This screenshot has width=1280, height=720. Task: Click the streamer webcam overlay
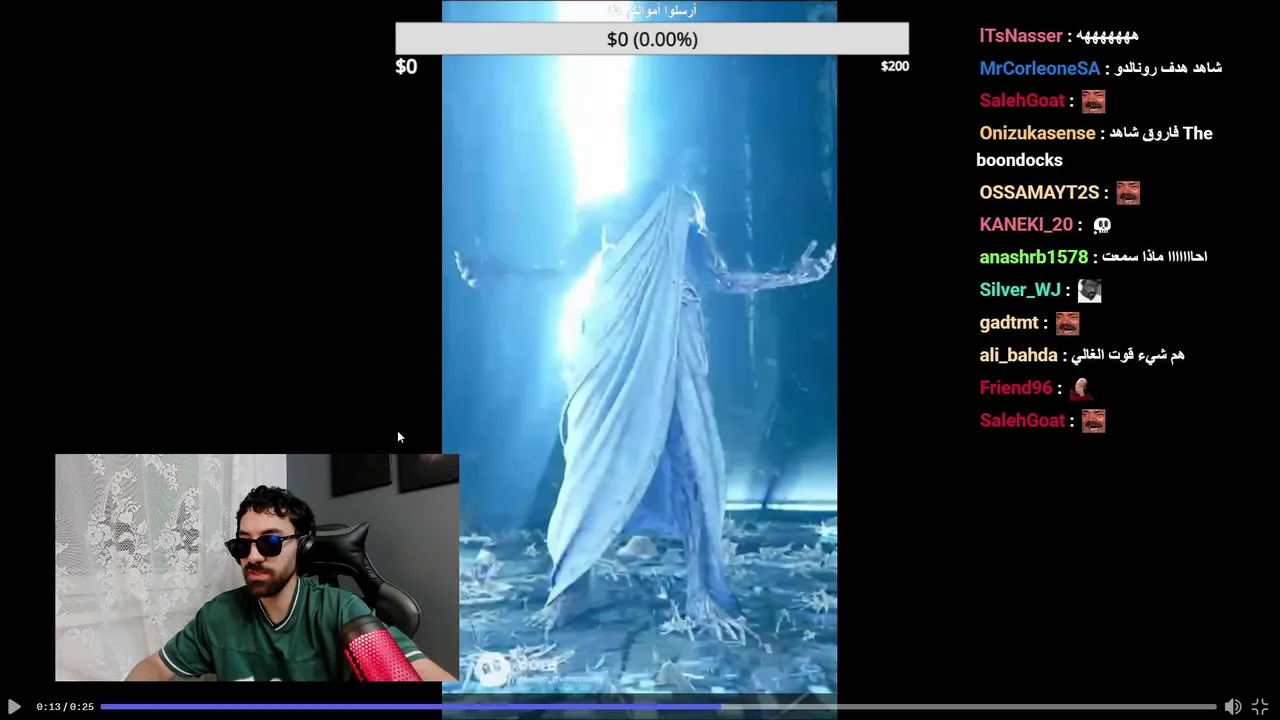[257, 568]
